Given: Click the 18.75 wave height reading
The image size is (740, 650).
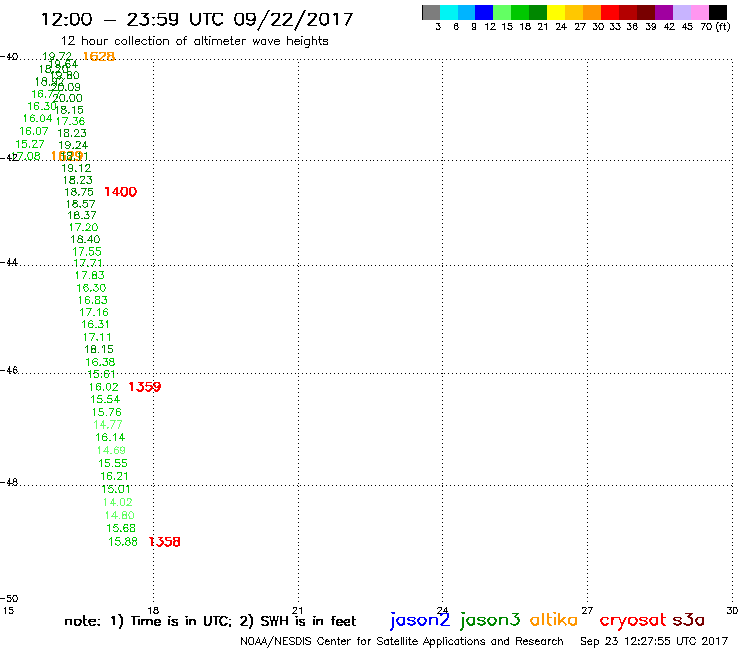Looking at the screenshot, I should pos(79,192).
